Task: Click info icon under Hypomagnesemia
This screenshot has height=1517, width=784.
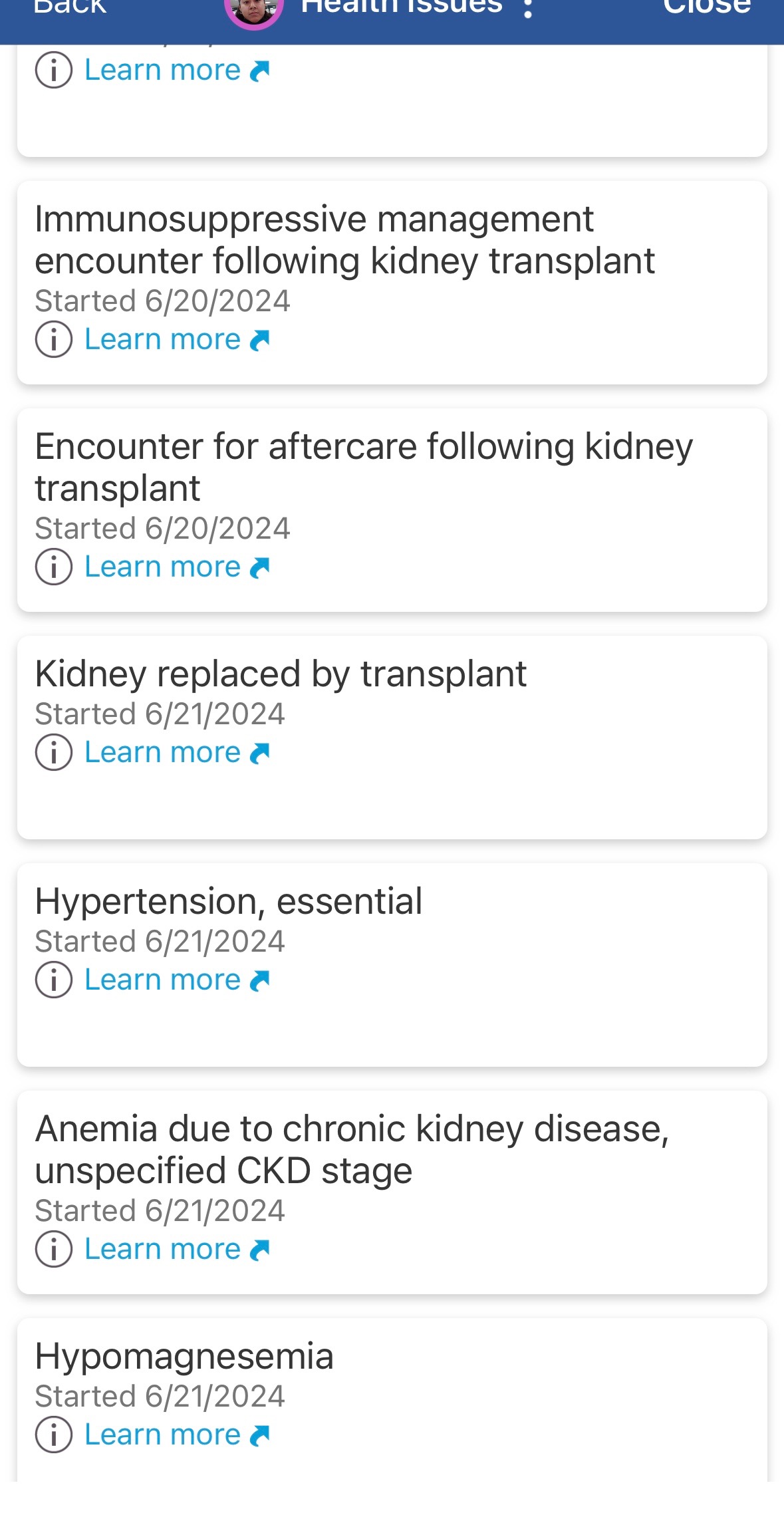Action: point(54,1435)
